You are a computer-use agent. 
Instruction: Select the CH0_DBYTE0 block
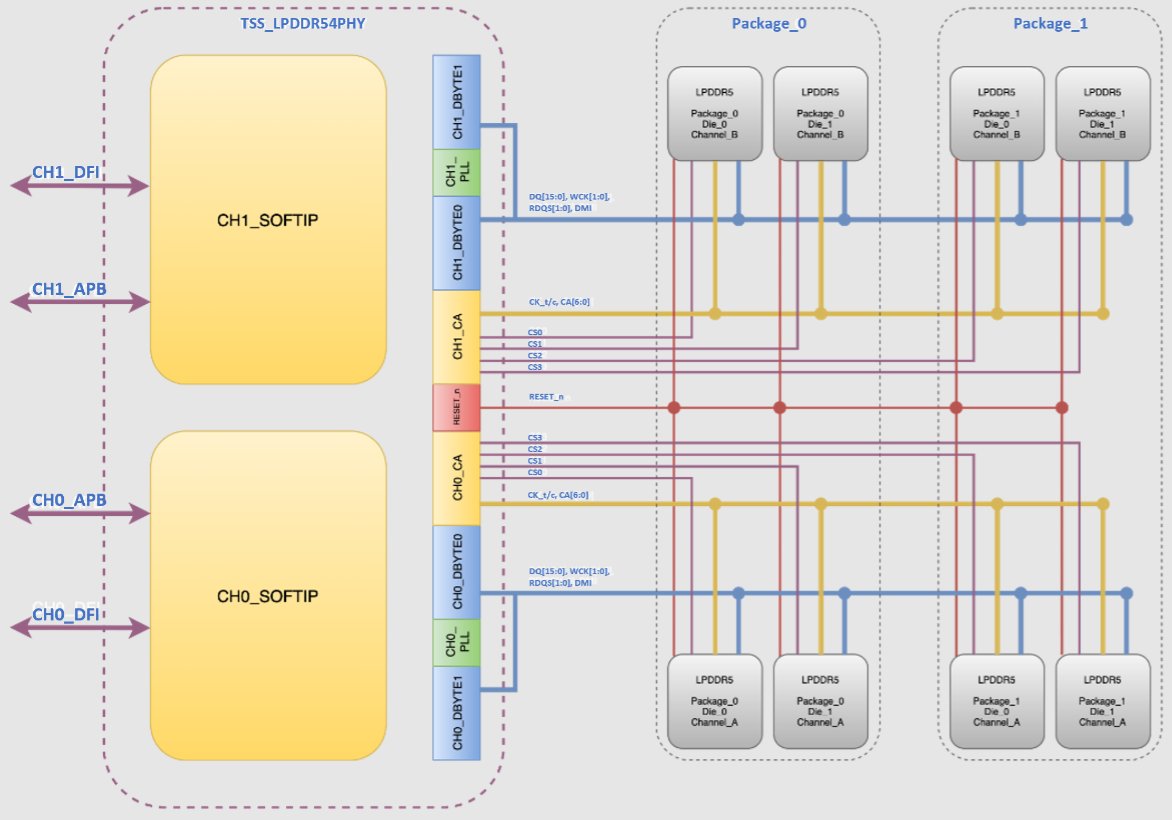point(457,572)
